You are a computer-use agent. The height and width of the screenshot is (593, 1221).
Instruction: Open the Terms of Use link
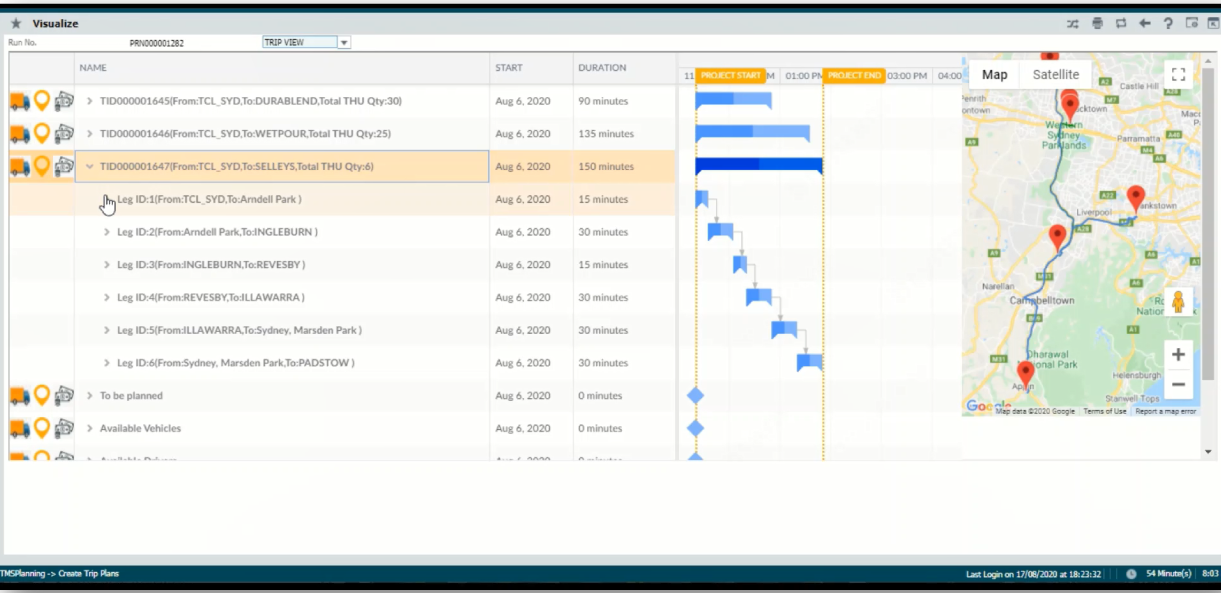click(x=1105, y=410)
